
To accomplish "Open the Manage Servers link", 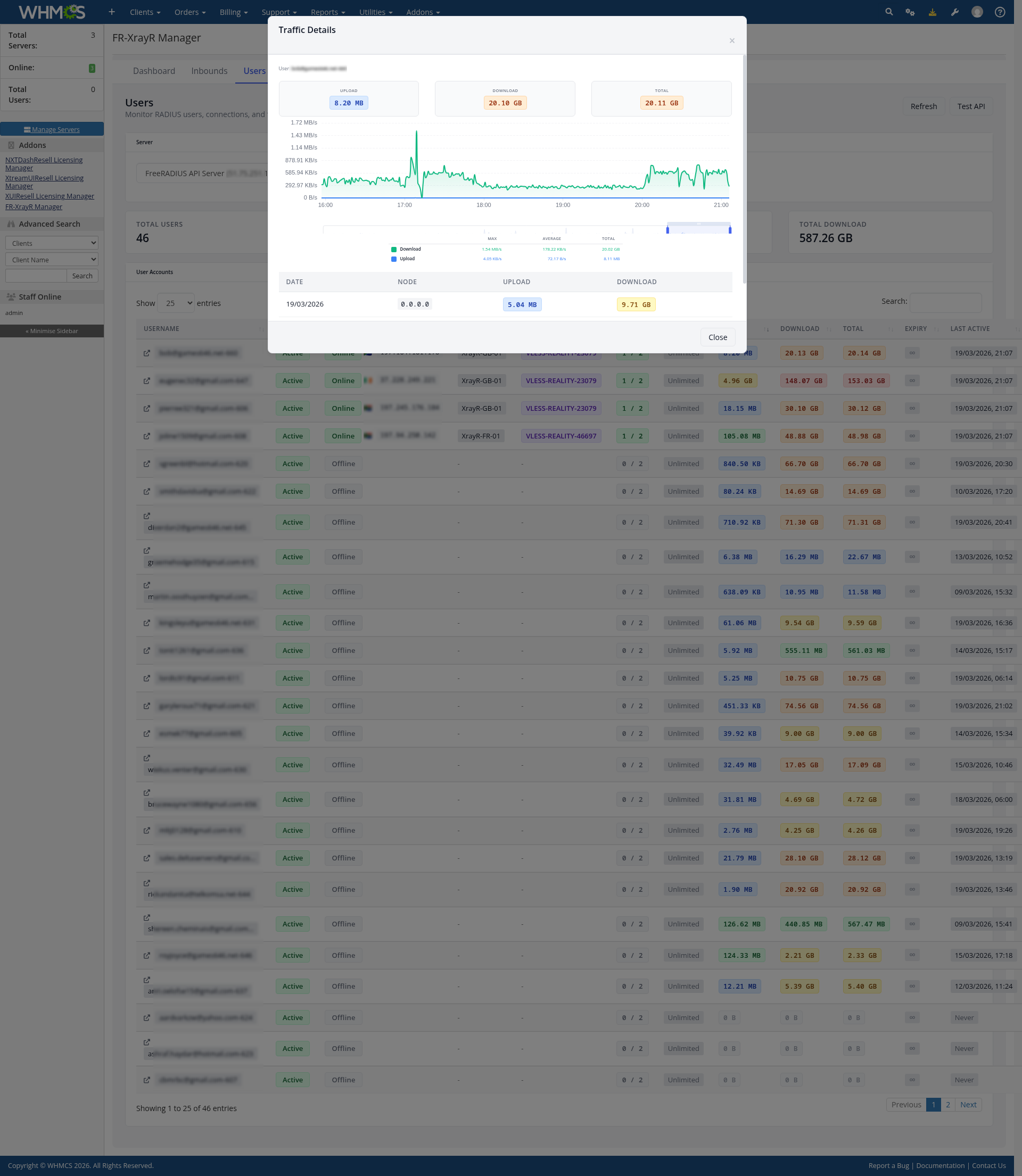I will pos(52,129).
